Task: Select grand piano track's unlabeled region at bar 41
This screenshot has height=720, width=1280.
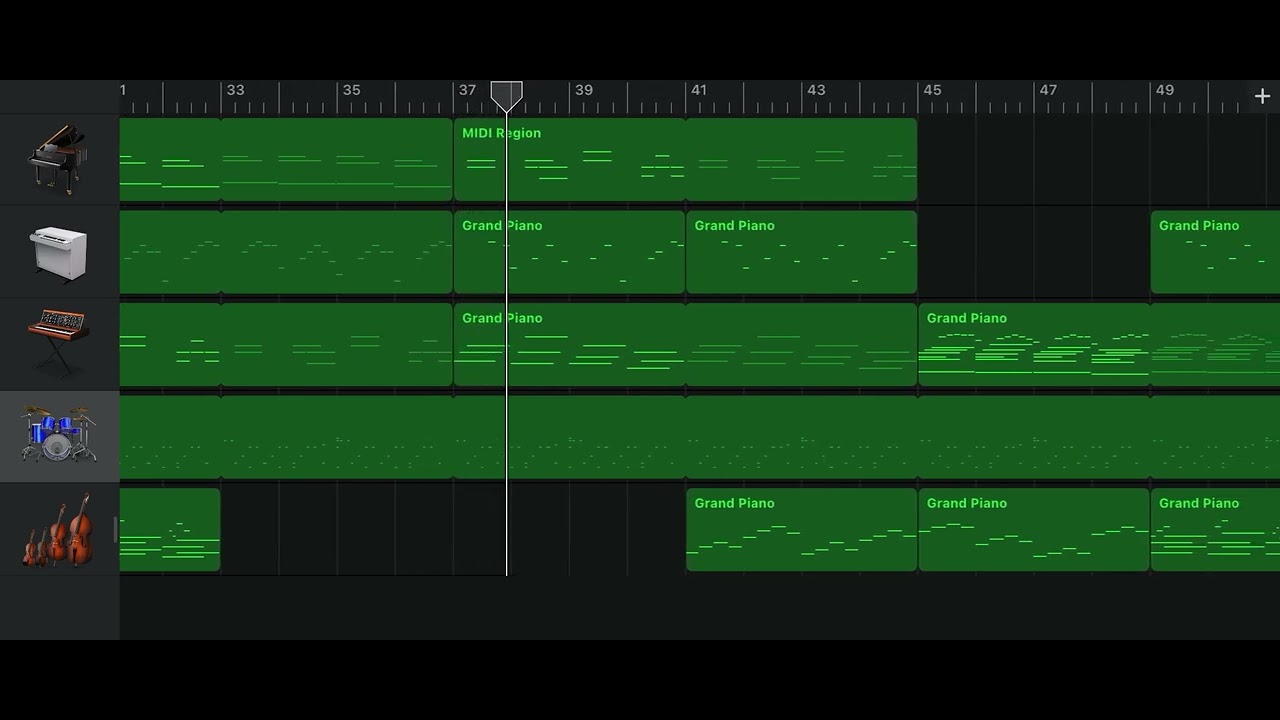Action: tap(801, 160)
